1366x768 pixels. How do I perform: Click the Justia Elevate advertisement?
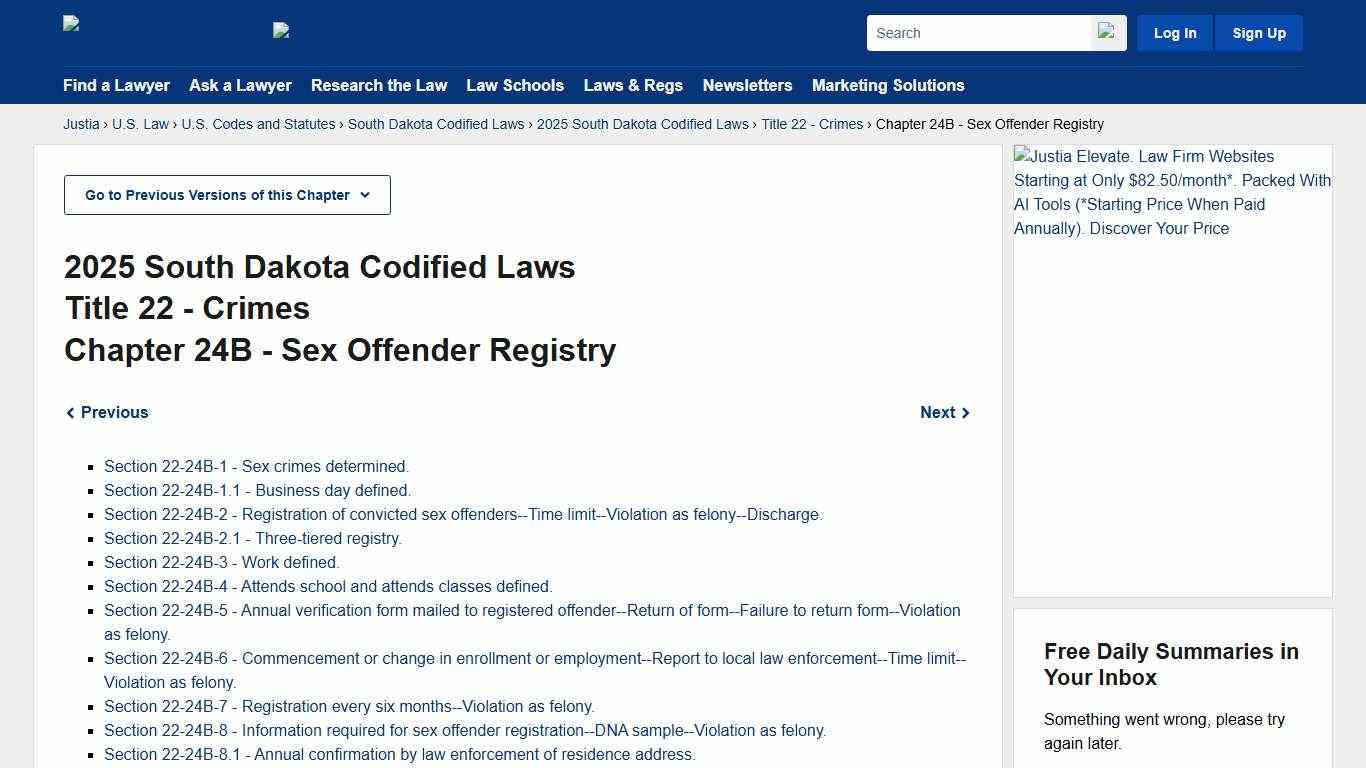[1170, 192]
